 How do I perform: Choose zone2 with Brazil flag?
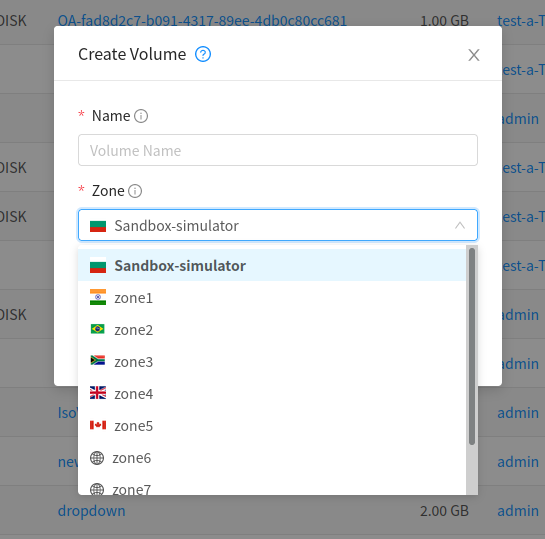point(272,330)
